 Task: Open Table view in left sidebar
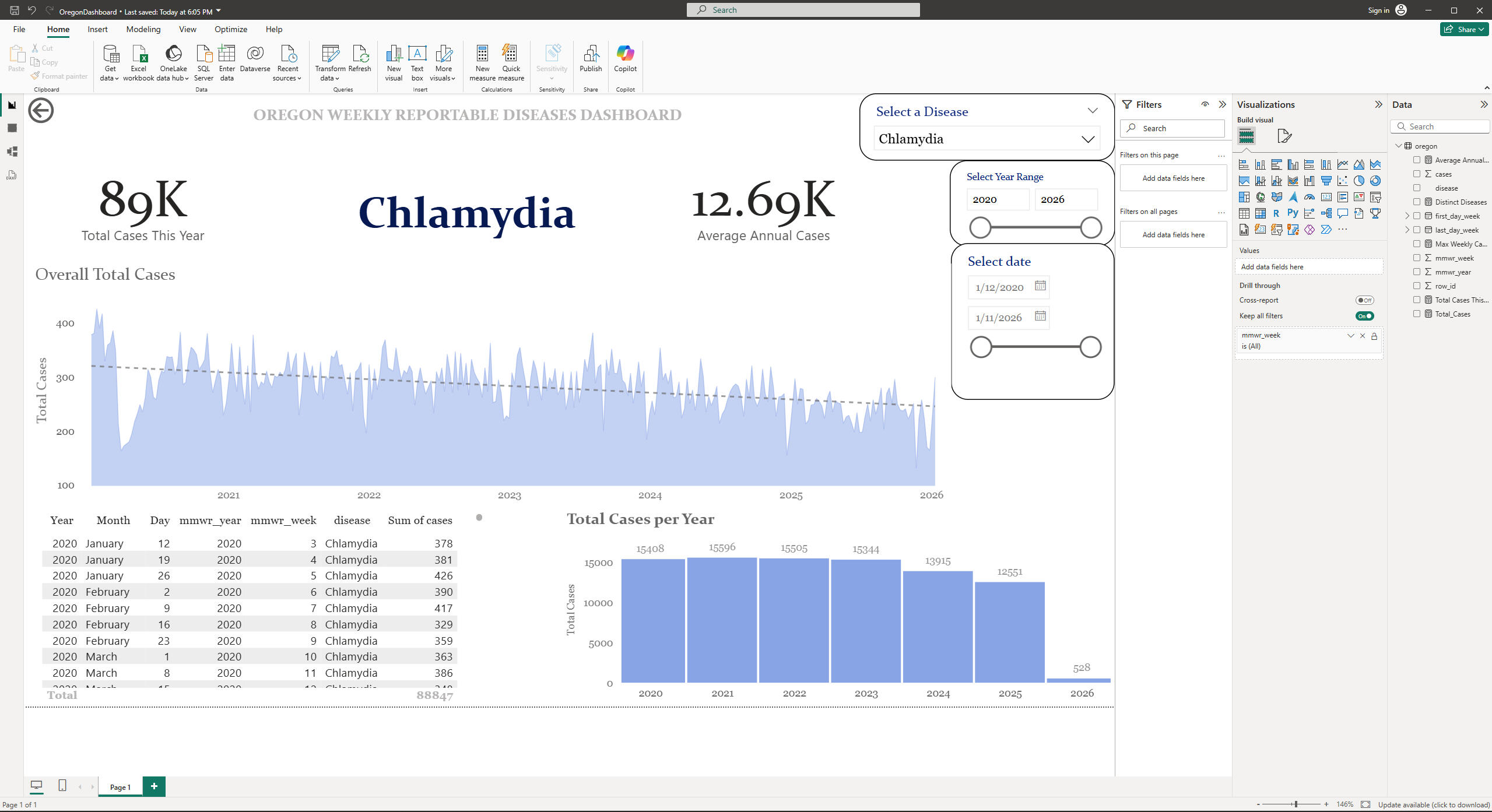click(x=12, y=128)
